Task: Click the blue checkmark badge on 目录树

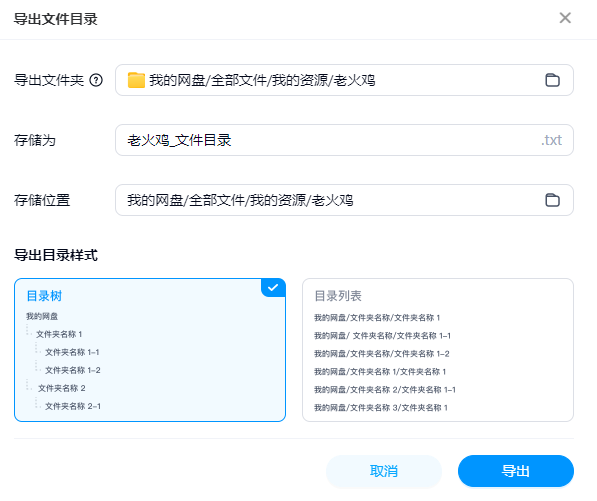Action: click(x=273, y=288)
